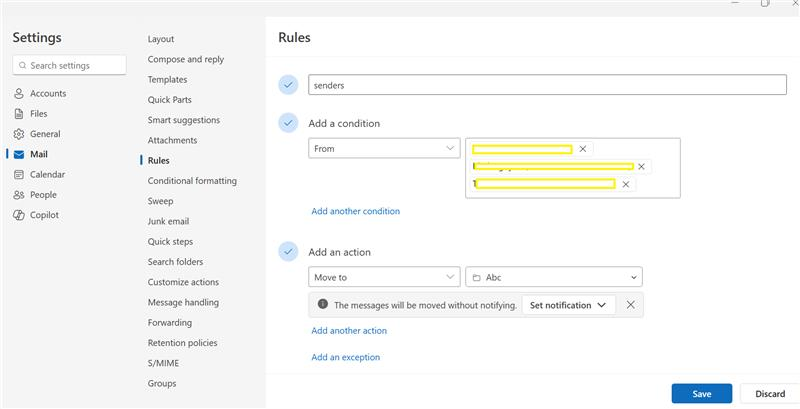Click the Calendar icon in sidebar
The width and height of the screenshot is (800, 409).
[18, 175]
